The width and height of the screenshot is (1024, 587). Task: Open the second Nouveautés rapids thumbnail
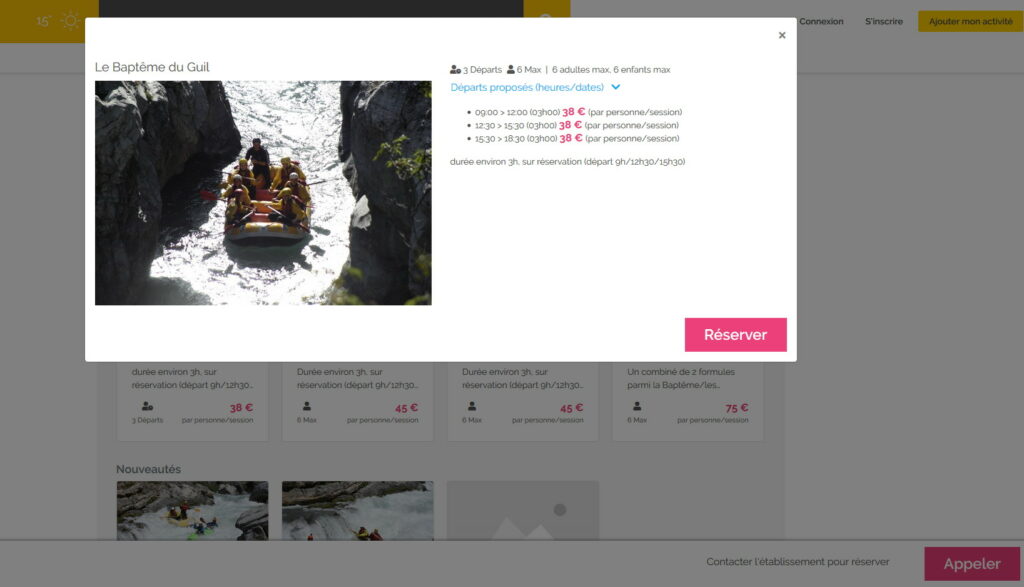point(357,511)
